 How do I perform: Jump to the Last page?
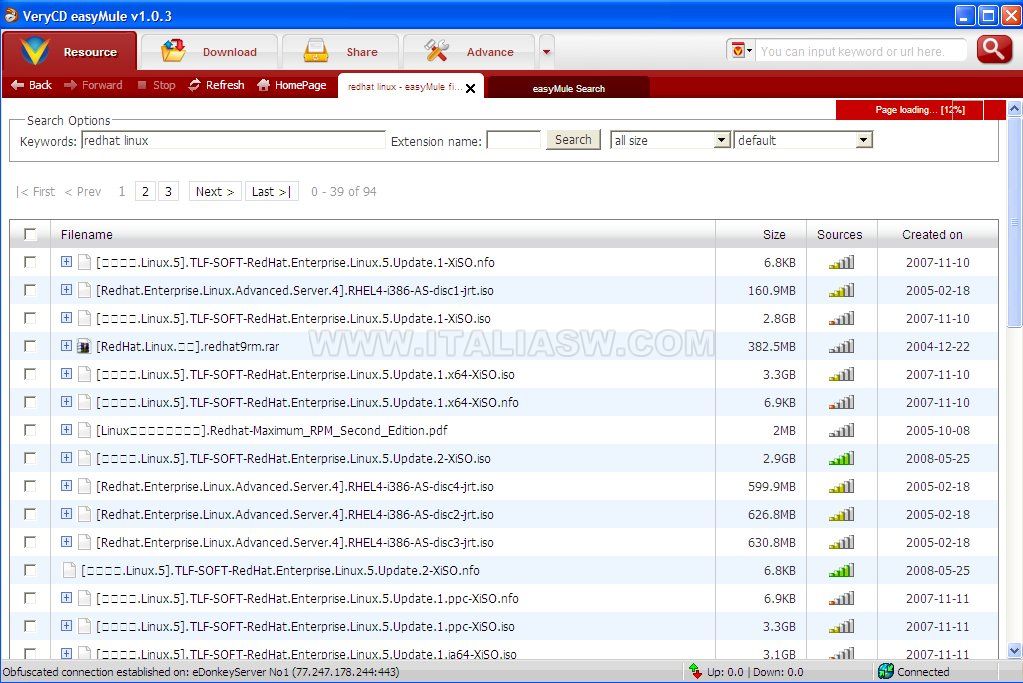tap(271, 191)
